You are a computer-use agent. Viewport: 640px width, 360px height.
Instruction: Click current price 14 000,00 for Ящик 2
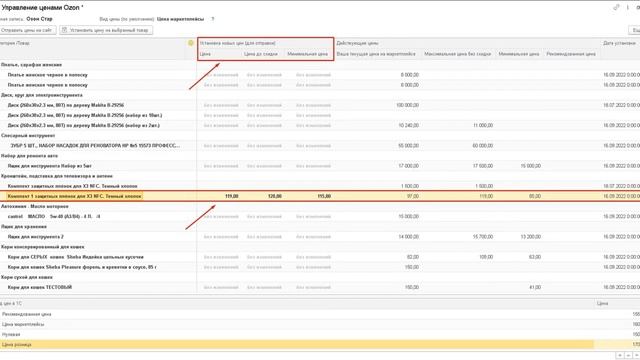point(409,237)
